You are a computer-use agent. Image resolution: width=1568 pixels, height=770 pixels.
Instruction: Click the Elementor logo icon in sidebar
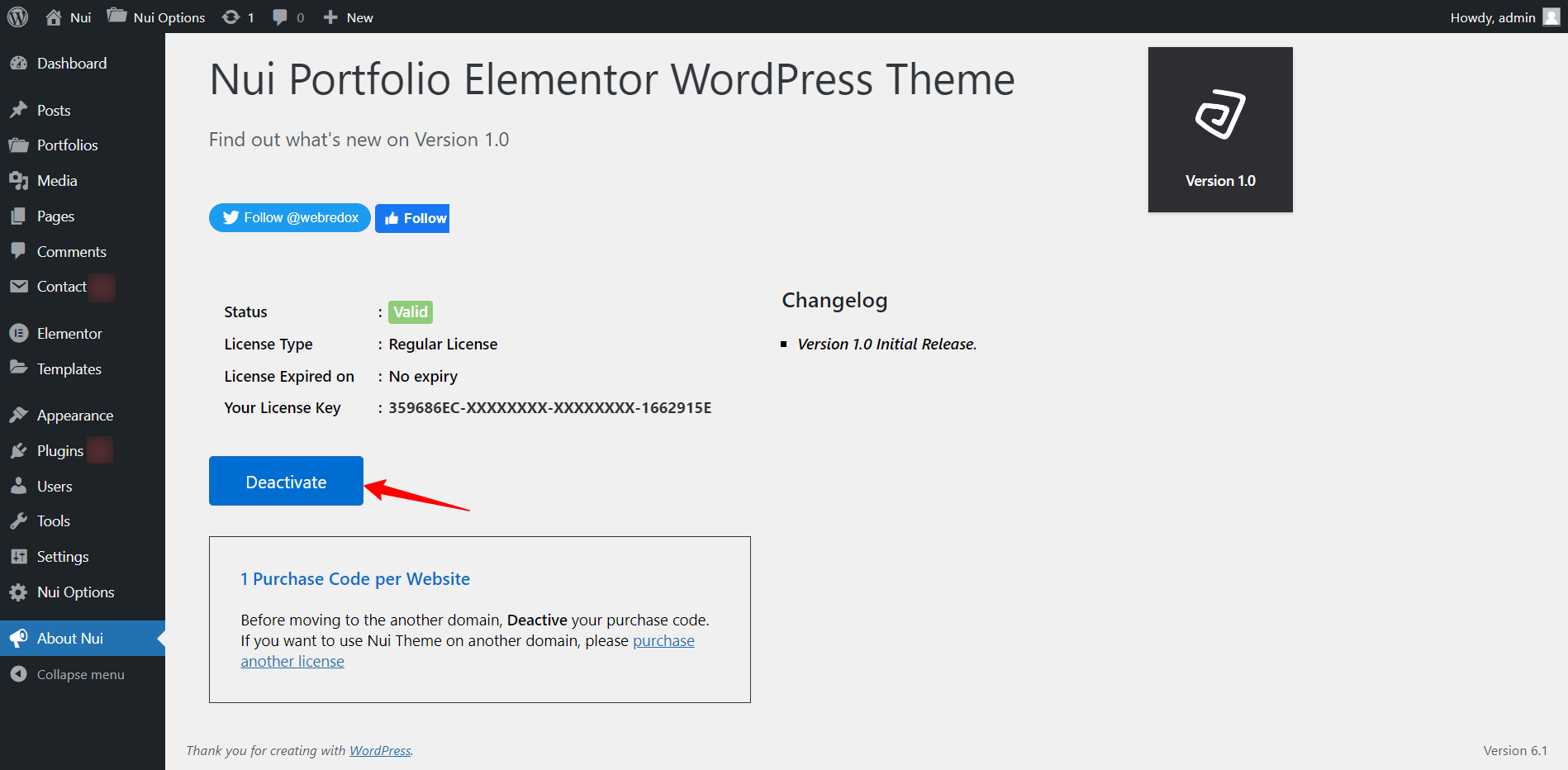[x=18, y=334]
